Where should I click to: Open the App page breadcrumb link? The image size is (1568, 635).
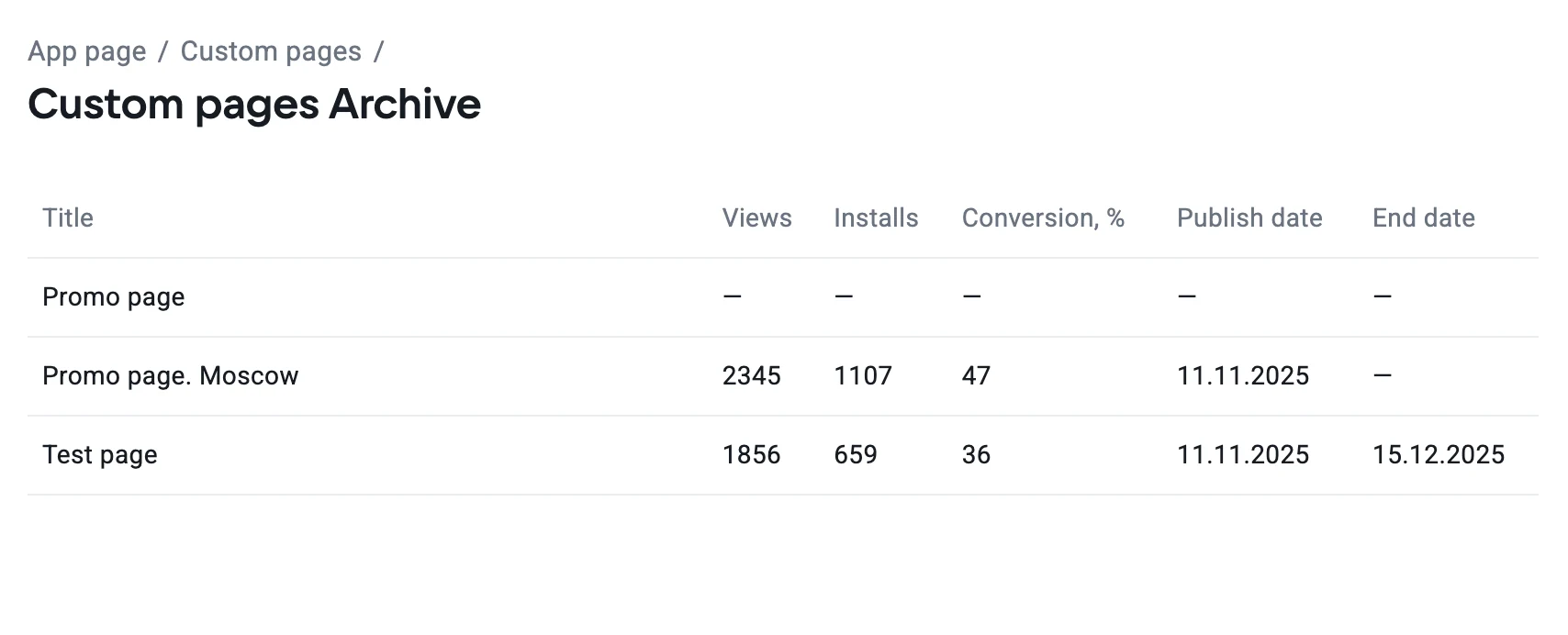coord(87,51)
